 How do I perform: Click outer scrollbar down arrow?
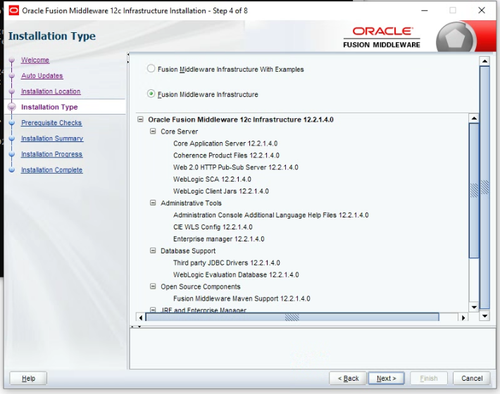point(484,316)
